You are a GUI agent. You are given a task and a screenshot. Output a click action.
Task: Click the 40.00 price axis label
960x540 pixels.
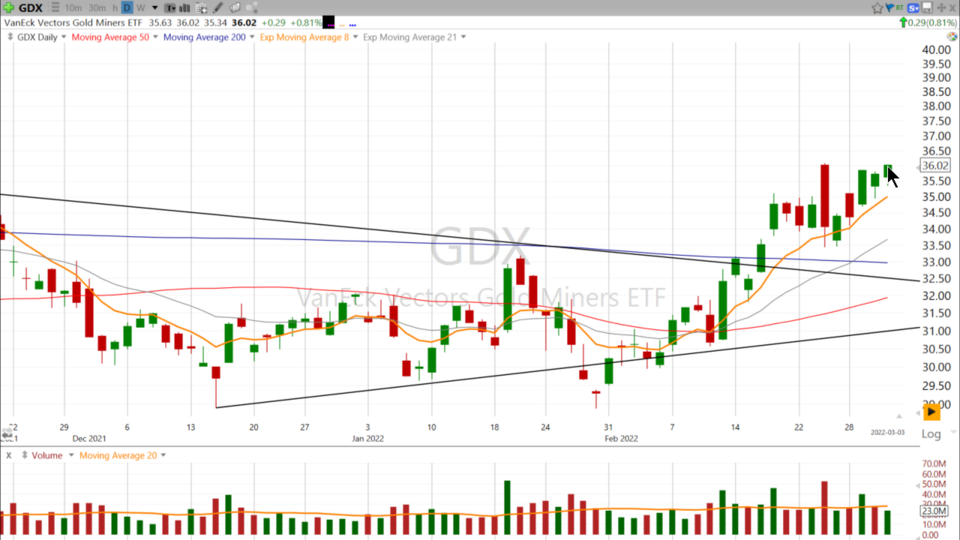936,50
